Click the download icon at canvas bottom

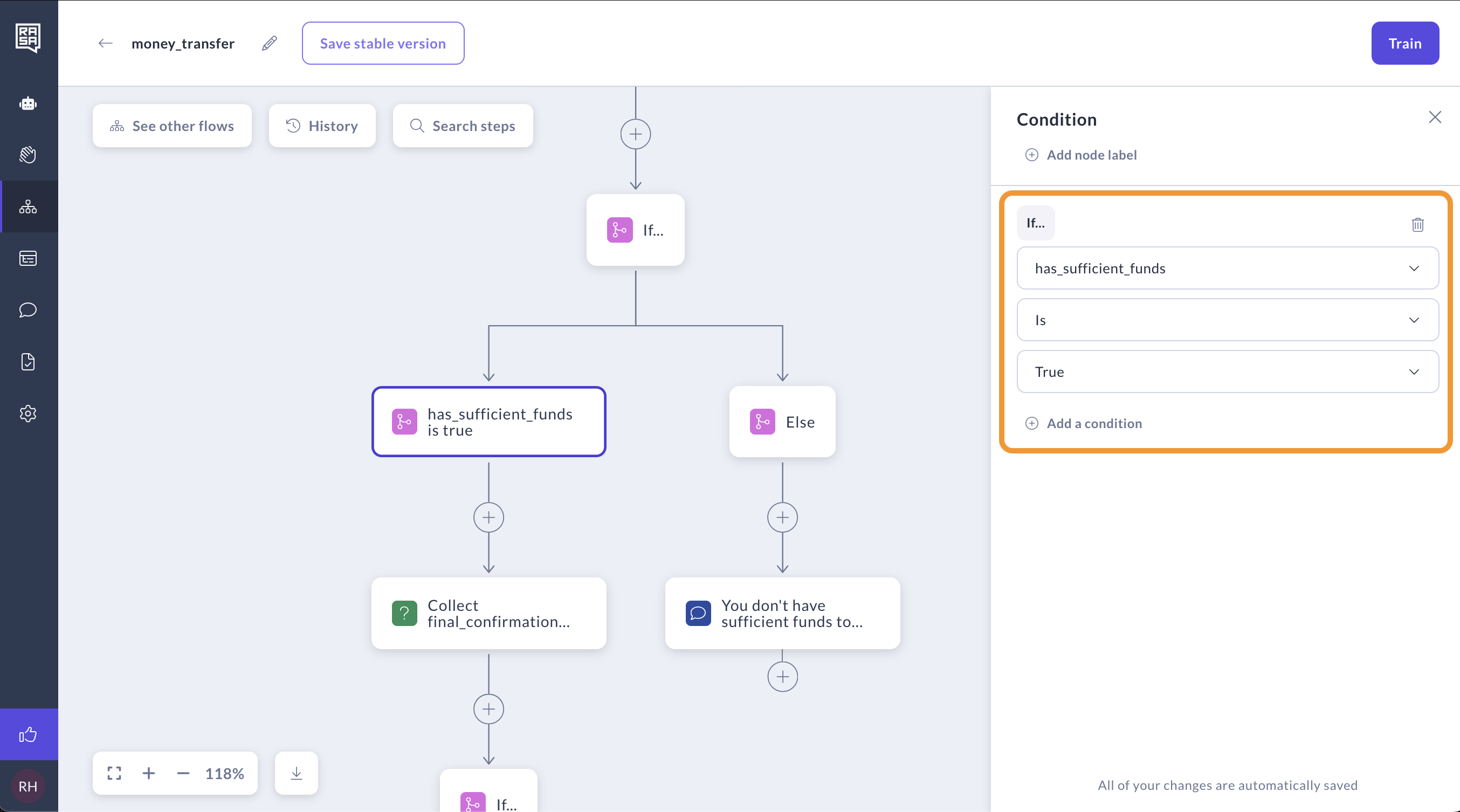click(296, 773)
